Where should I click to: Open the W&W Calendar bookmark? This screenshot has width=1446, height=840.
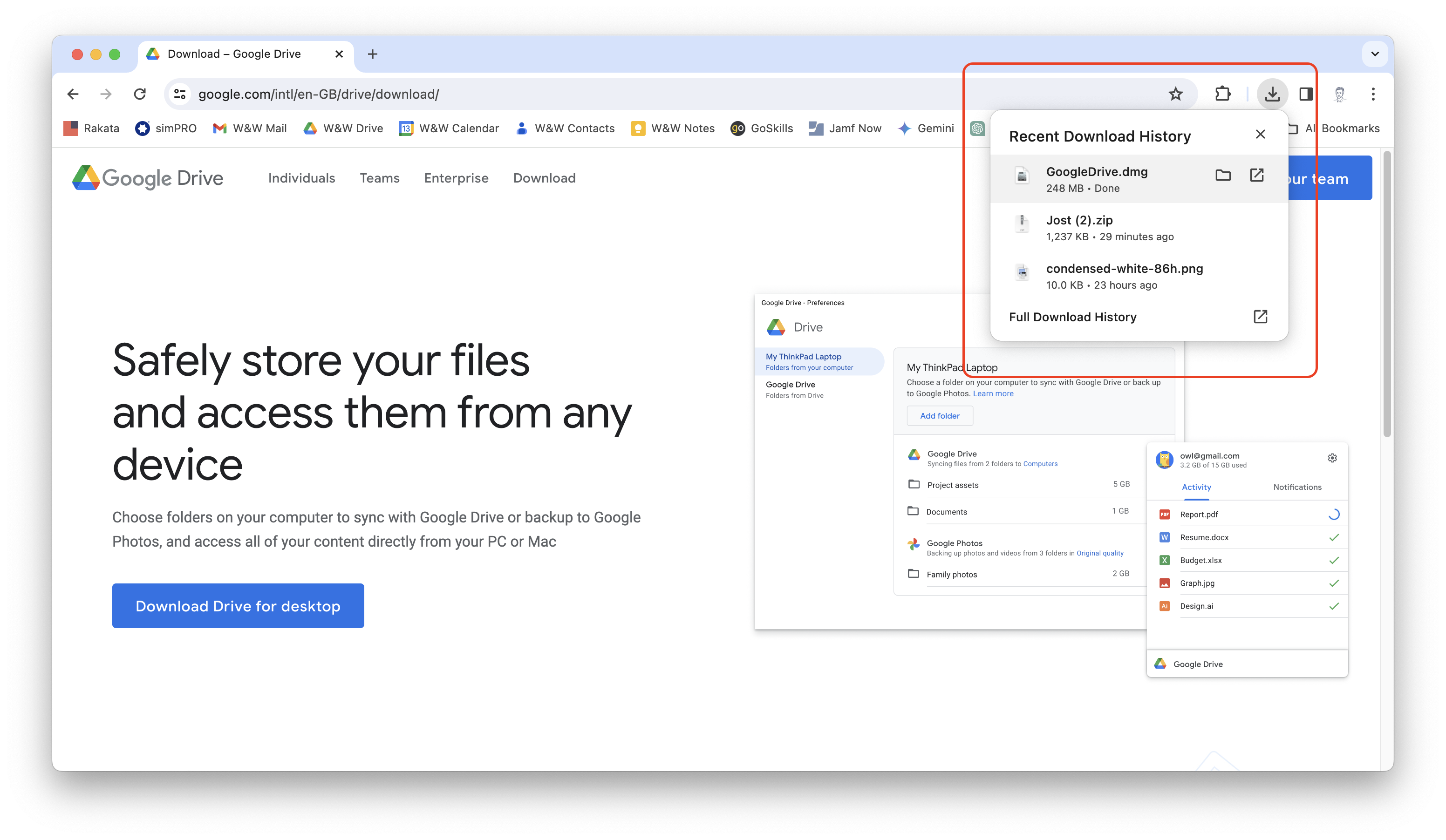coord(449,129)
